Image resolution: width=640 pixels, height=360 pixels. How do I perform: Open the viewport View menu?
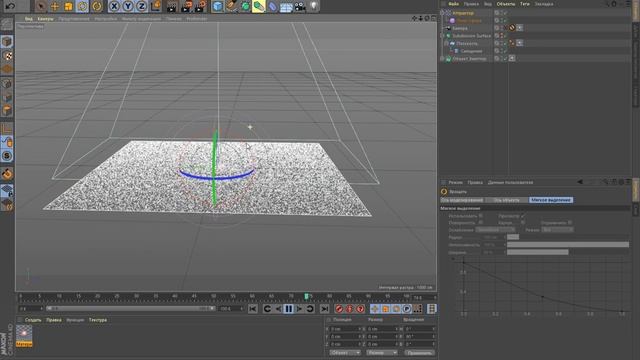click(29, 19)
